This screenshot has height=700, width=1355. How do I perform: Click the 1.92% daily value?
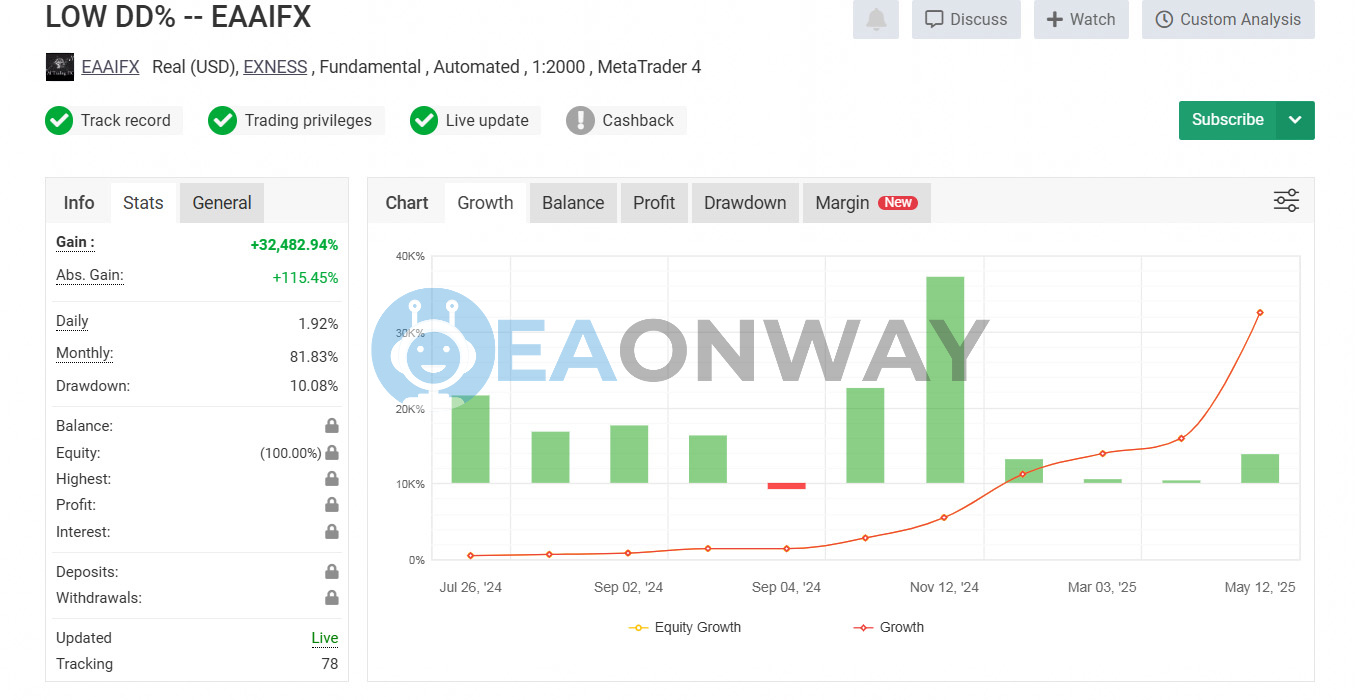pos(318,324)
